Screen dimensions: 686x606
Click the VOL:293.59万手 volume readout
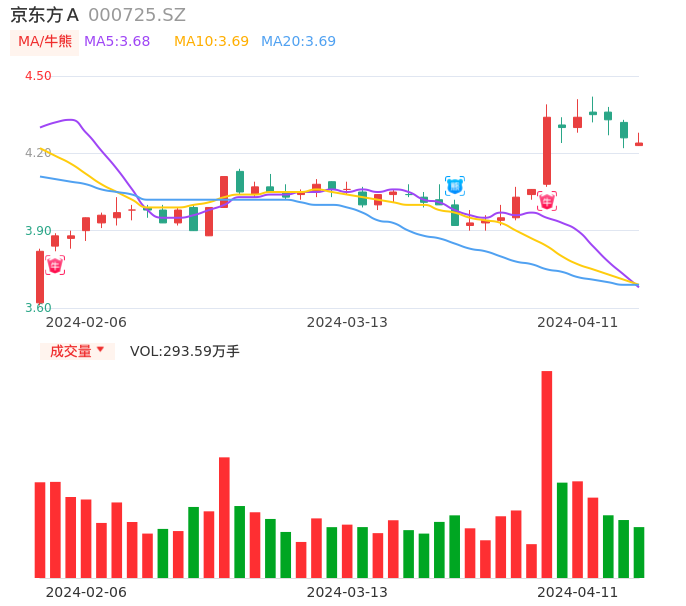185,351
